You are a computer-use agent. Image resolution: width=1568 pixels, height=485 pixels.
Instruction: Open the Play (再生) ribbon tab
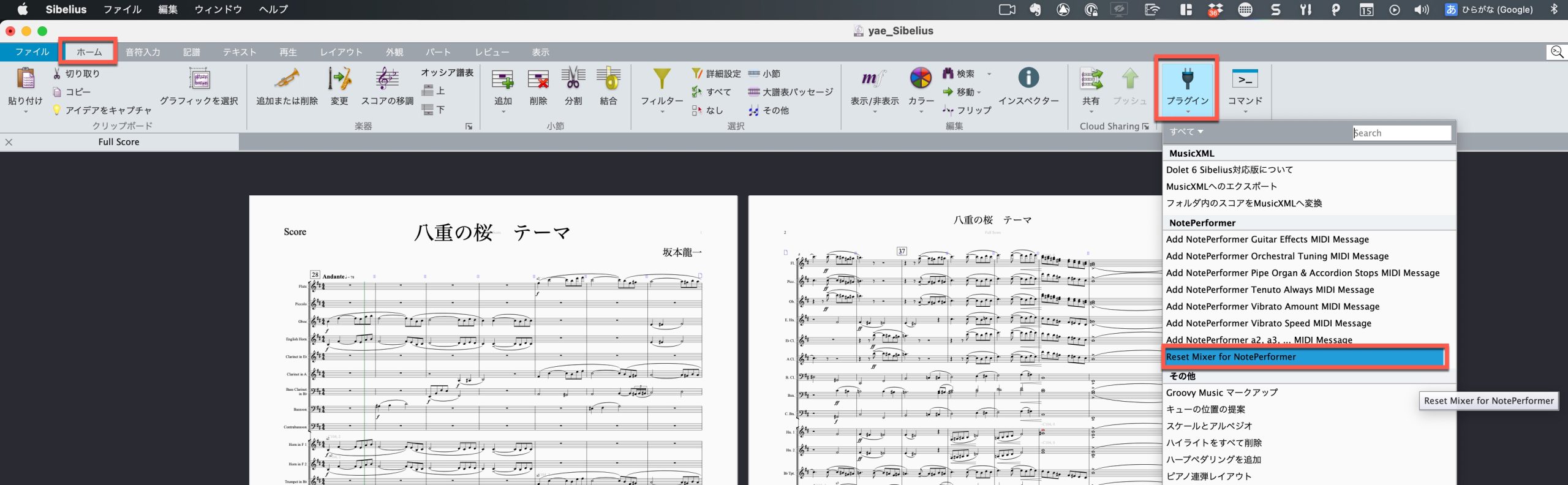click(x=288, y=52)
